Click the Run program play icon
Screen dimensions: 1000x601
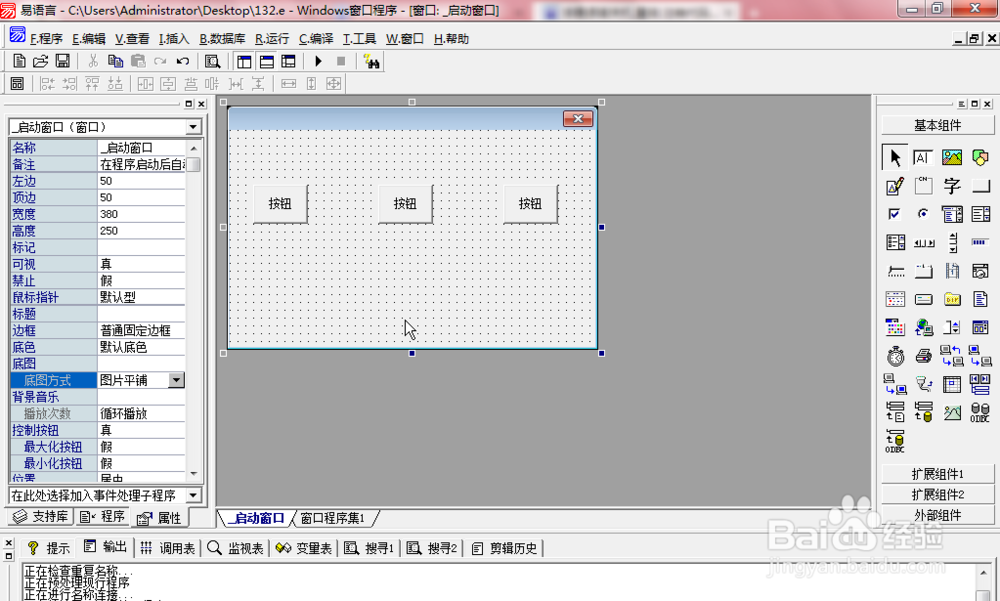[318, 61]
